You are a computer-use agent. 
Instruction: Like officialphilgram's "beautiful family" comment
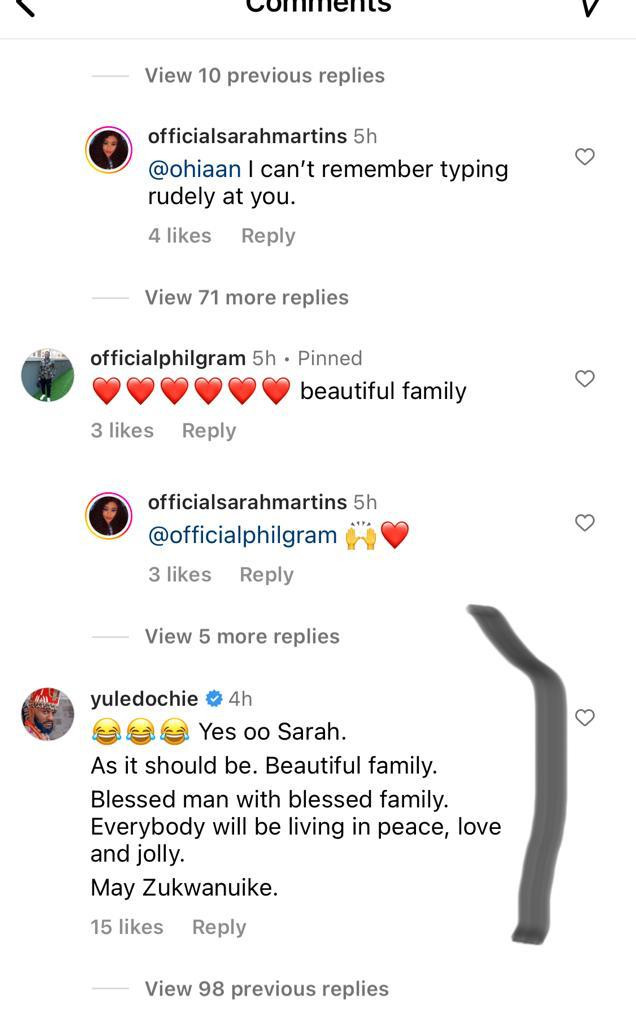[585, 378]
